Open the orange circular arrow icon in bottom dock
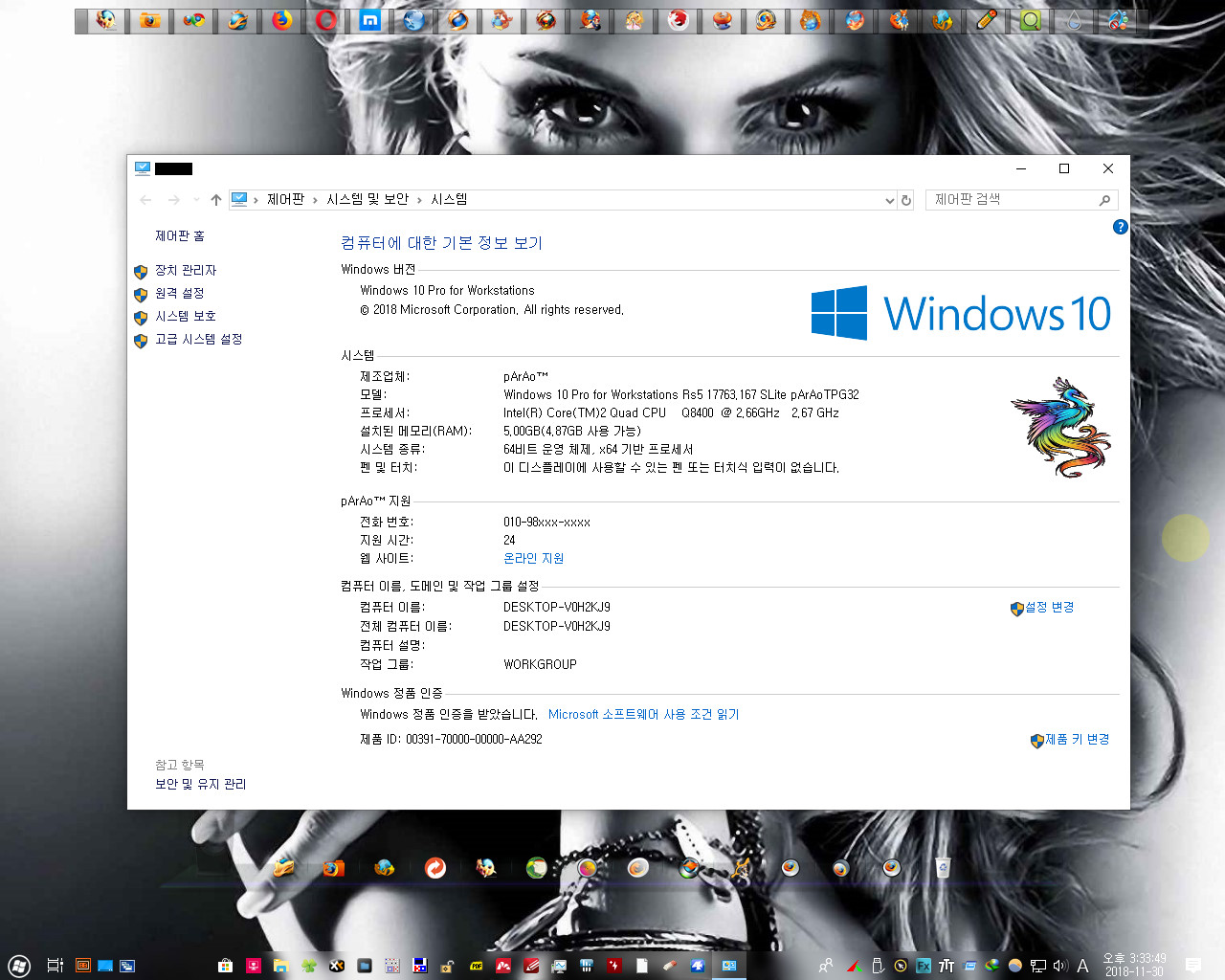This screenshot has height=980, width=1225. pyautogui.click(x=435, y=867)
